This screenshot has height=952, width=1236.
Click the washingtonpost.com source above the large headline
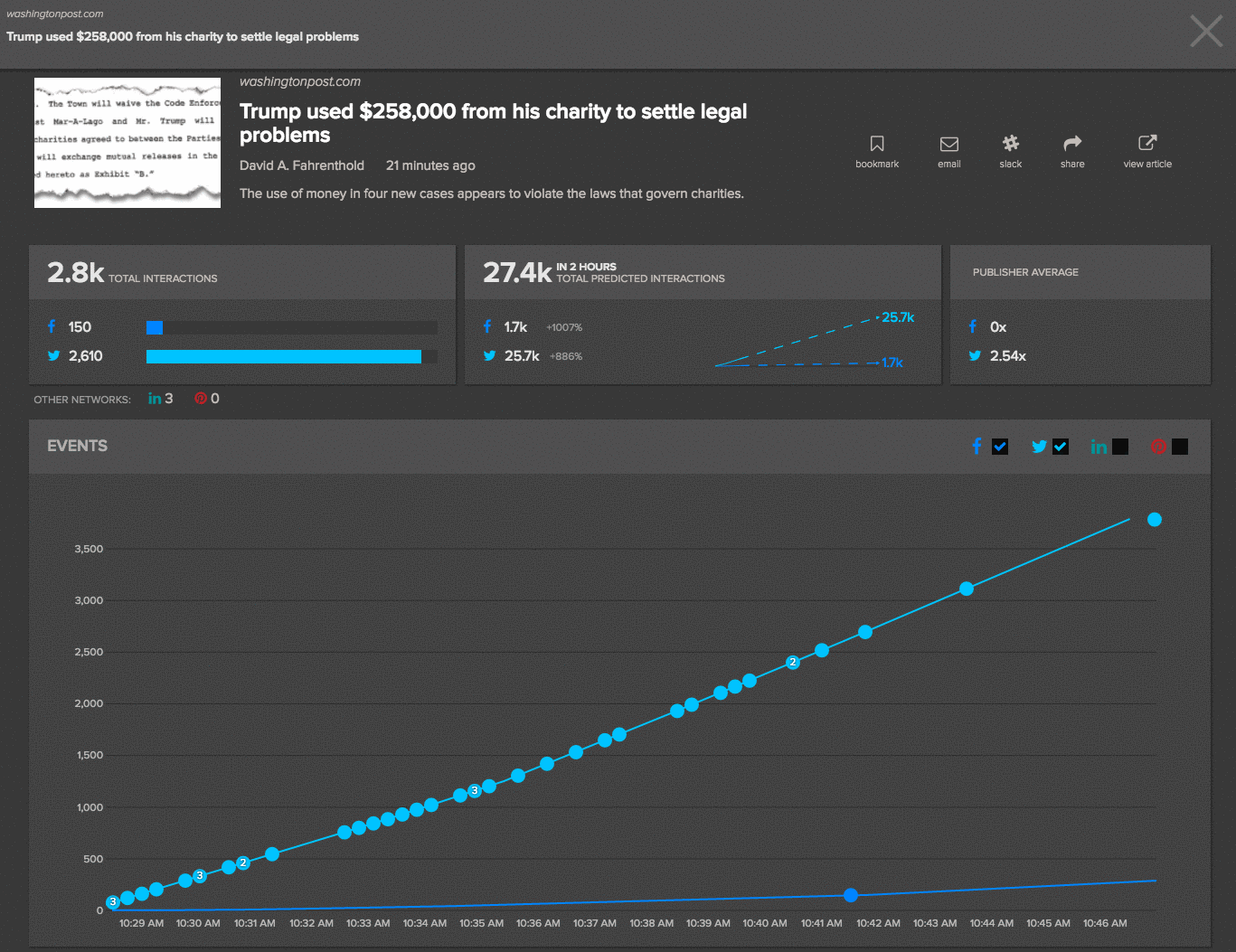point(300,81)
